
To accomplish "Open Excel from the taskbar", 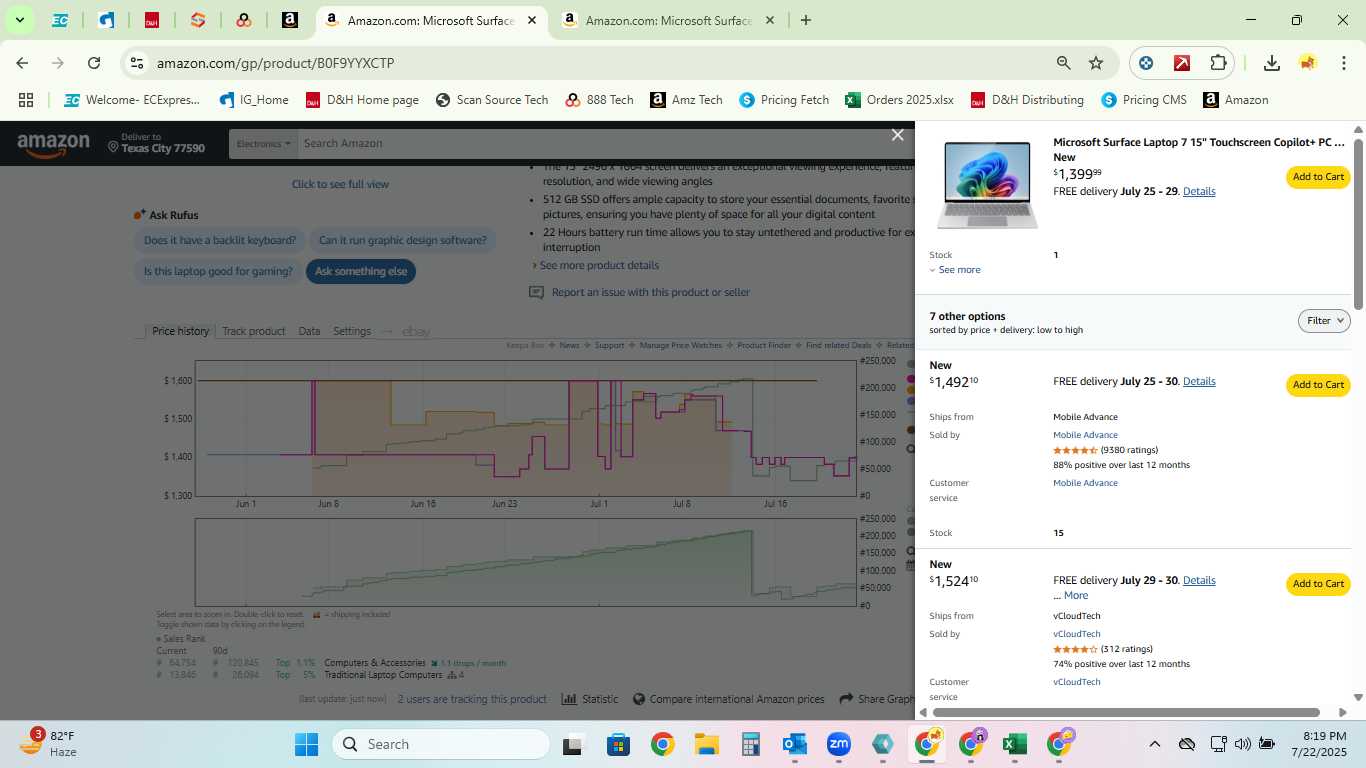I will click(x=1015, y=744).
